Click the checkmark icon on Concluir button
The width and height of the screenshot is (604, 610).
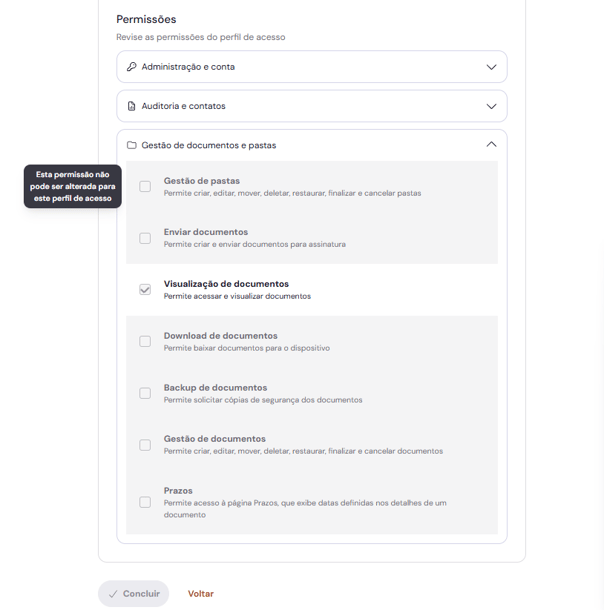pyautogui.click(x=113, y=594)
